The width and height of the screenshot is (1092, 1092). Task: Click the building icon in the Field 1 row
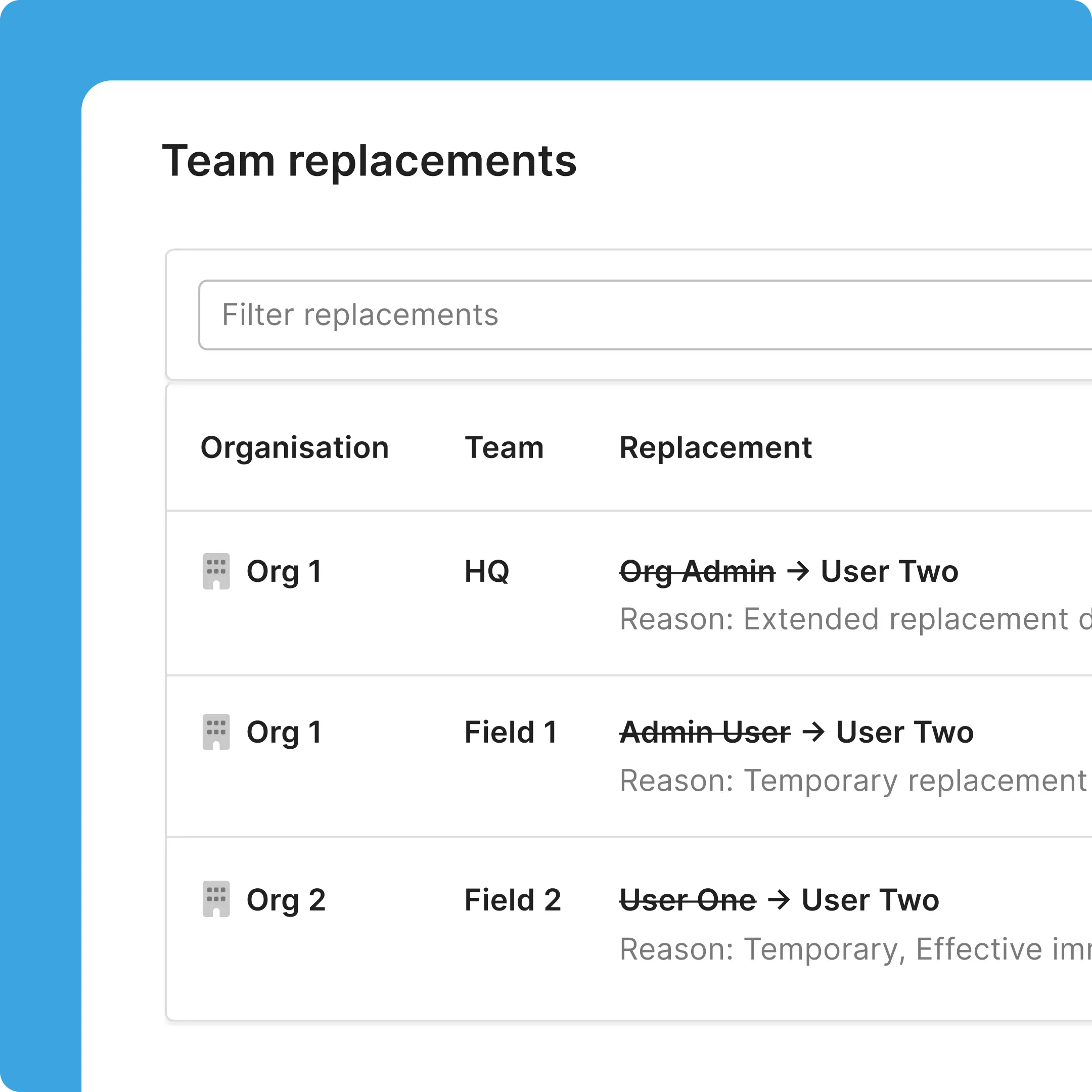[x=216, y=732]
